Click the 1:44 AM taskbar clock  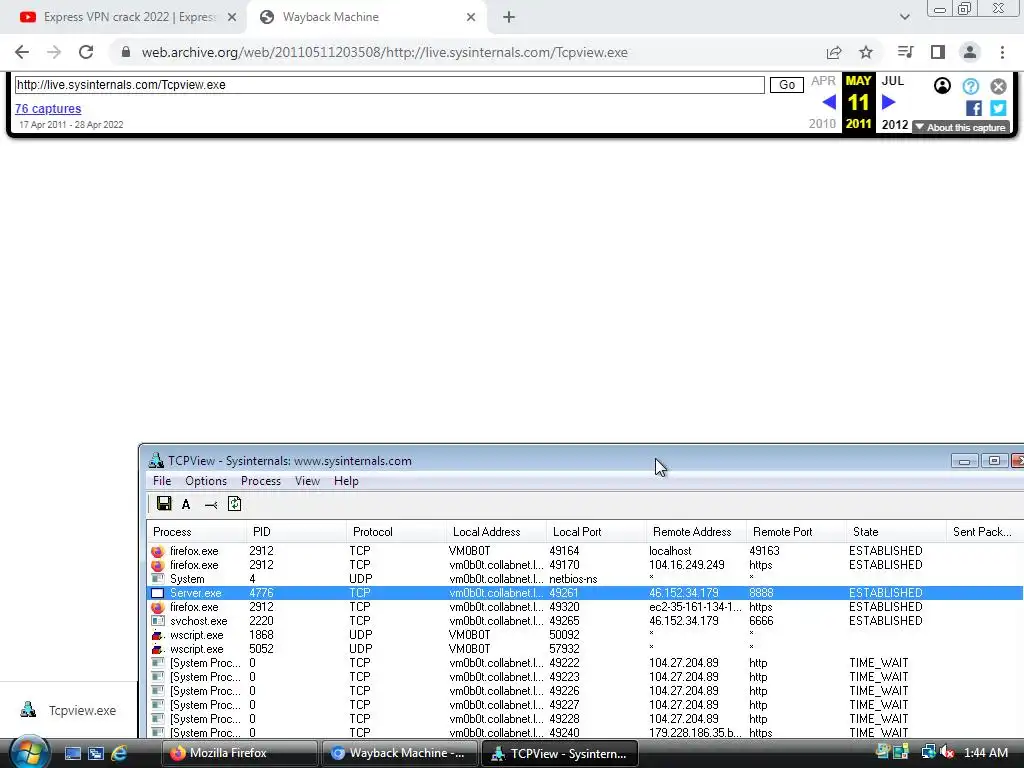point(985,752)
